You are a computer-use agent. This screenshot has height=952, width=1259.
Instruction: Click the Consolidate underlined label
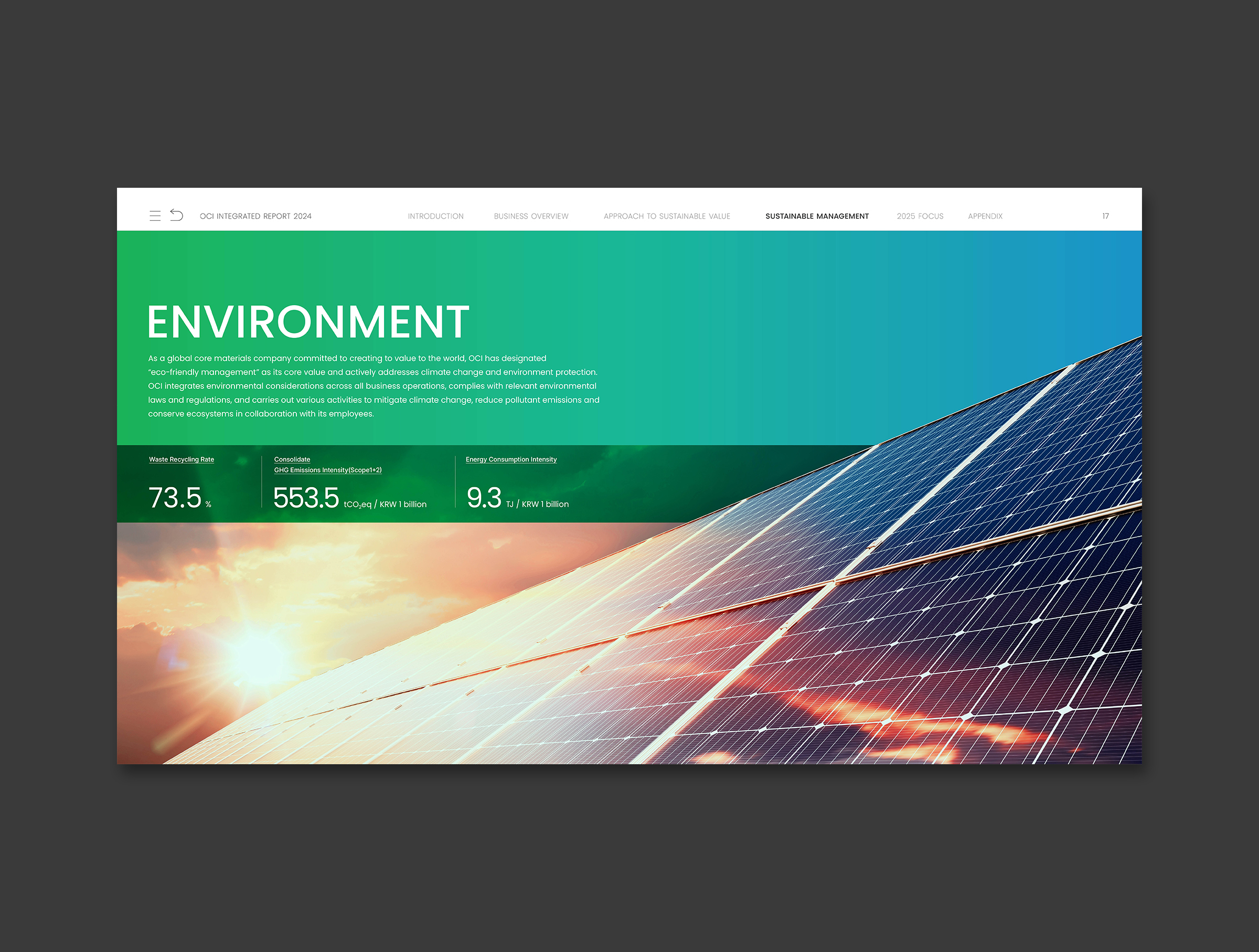tap(292, 459)
